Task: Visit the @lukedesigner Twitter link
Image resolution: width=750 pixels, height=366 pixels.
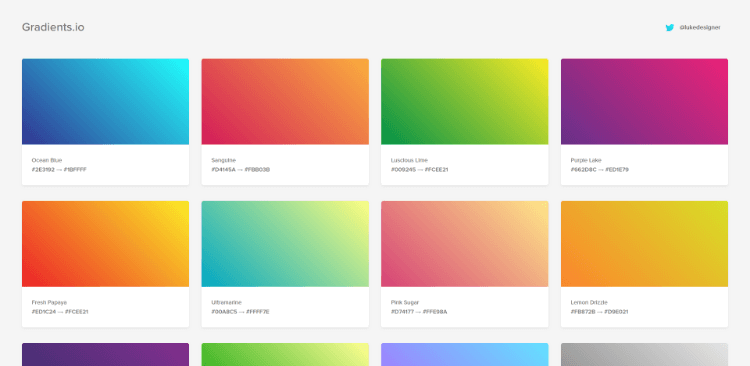Action: [x=700, y=28]
